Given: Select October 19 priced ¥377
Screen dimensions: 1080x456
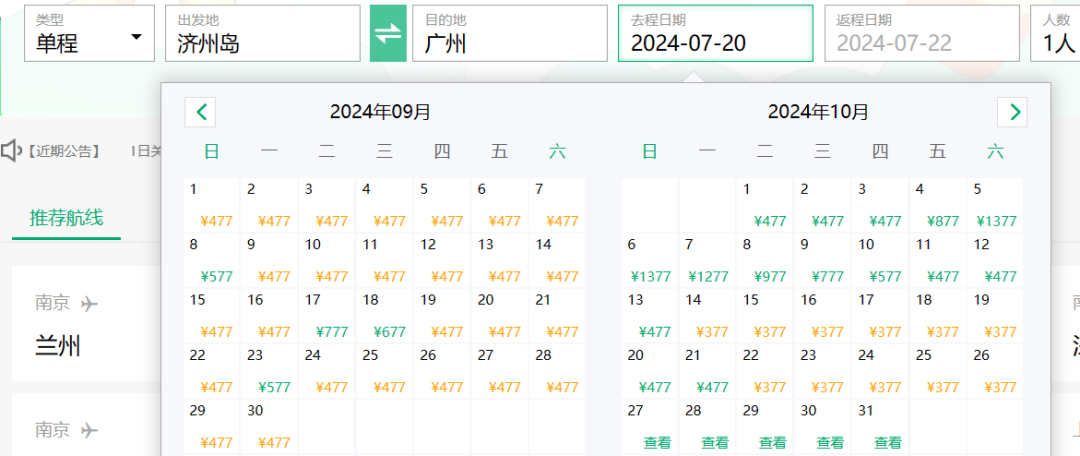Looking at the screenshot, I should 995,316.
